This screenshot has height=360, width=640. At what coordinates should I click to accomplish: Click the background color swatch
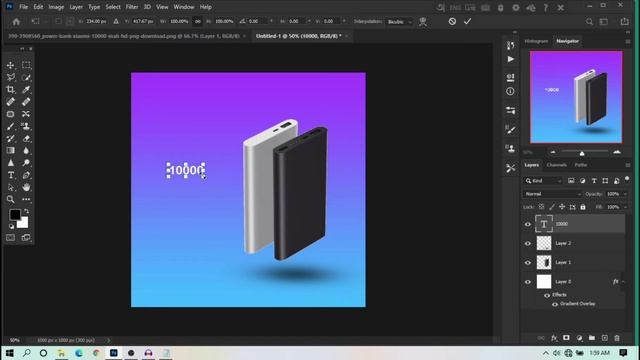tap(24, 223)
